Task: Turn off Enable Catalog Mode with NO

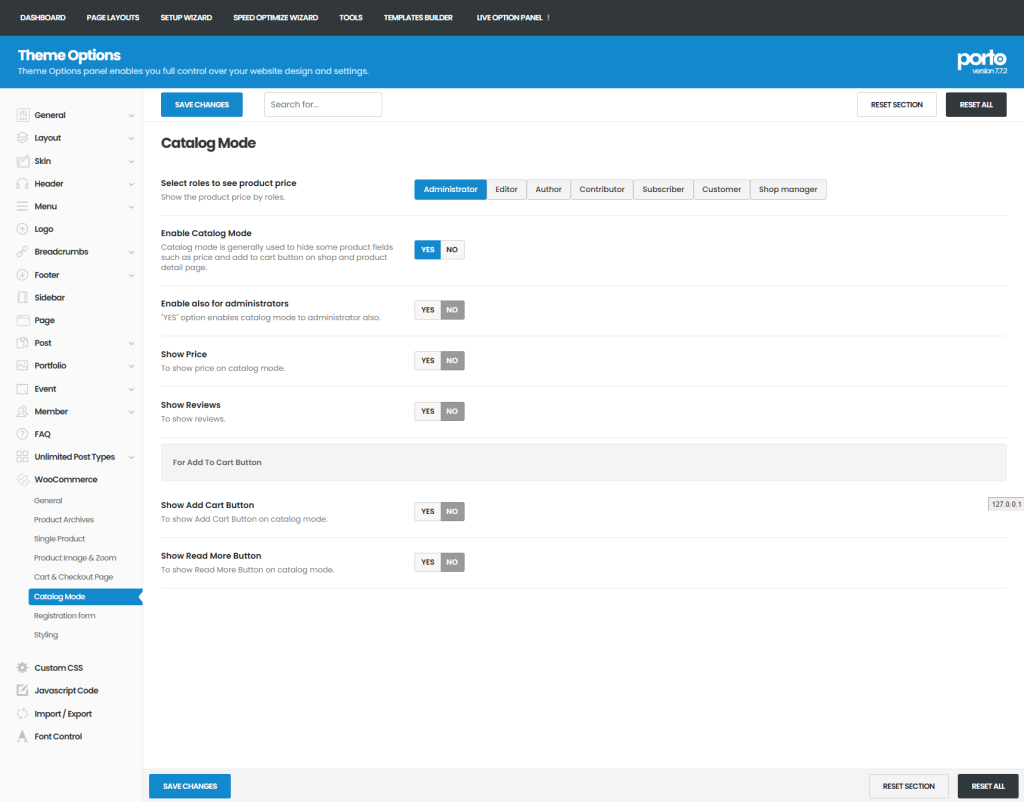Action: tap(453, 250)
